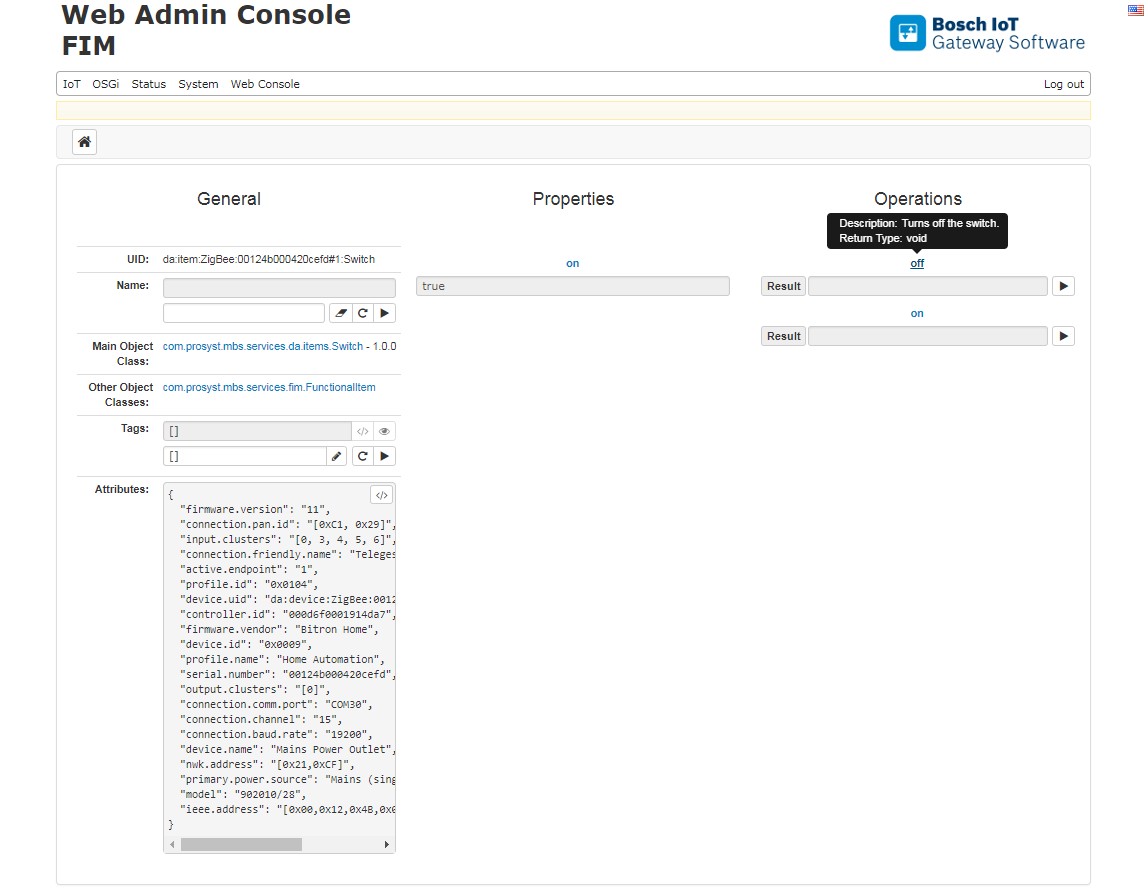Click the Bosch IoT Gateway Software logo

click(986, 32)
